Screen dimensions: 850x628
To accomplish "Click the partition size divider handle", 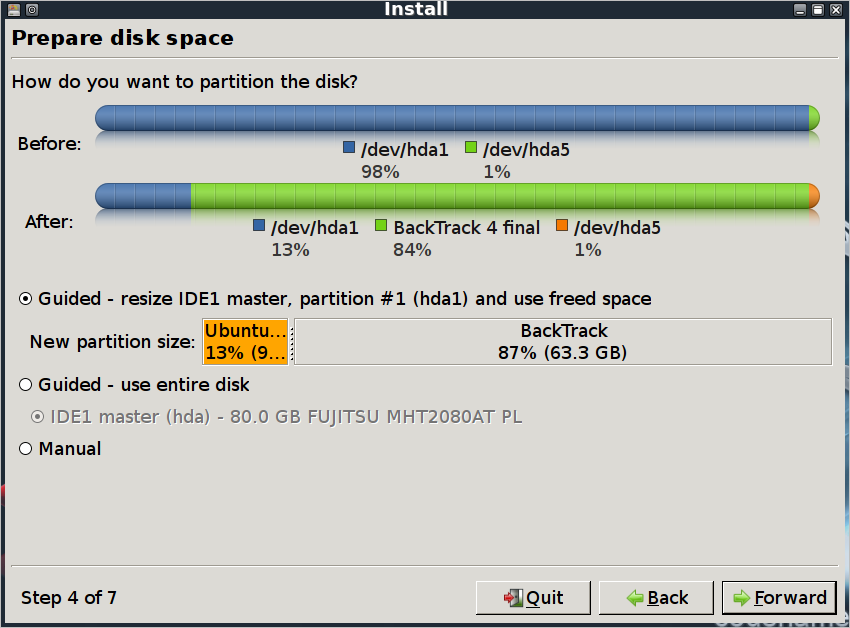I will pos(292,342).
